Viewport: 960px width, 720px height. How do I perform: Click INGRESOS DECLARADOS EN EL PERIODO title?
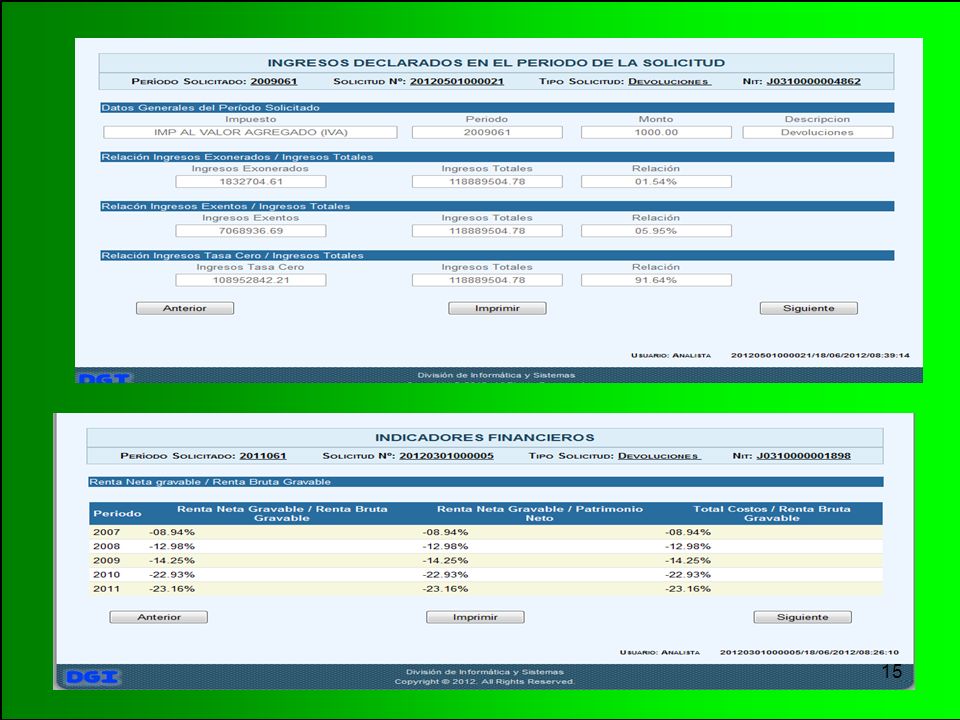(496, 62)
